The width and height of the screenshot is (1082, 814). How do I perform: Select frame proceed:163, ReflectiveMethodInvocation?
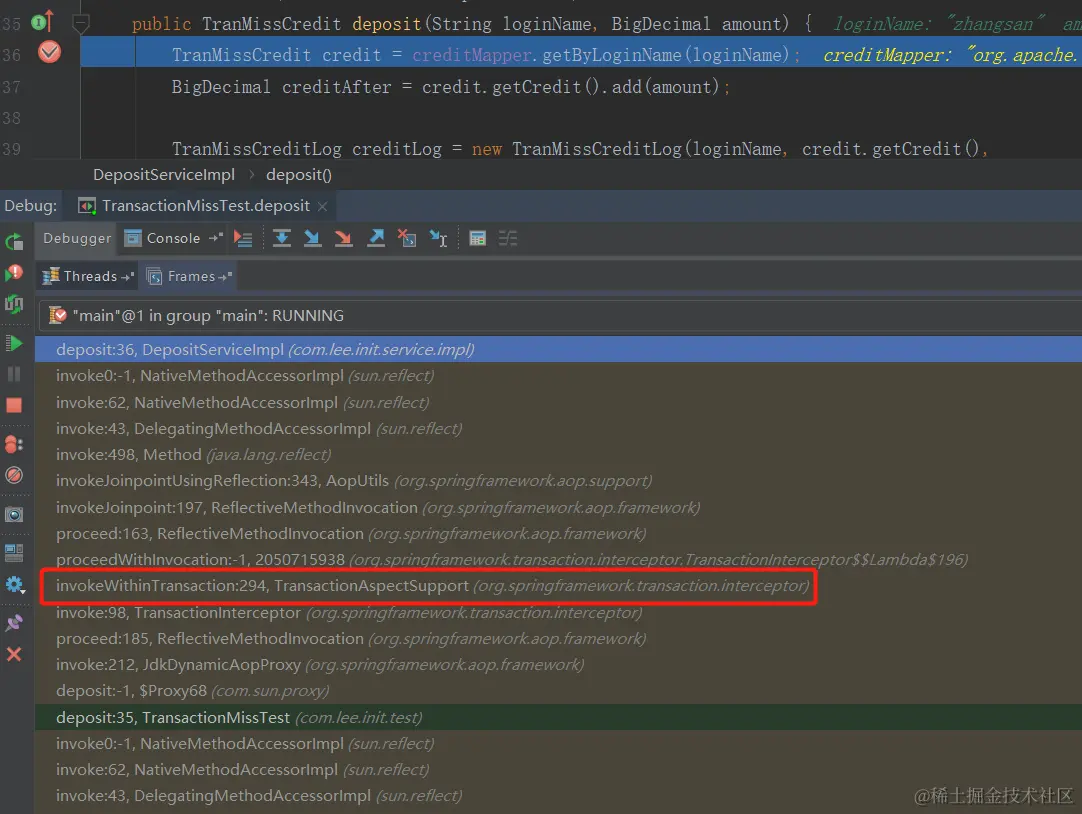point(558,534)
